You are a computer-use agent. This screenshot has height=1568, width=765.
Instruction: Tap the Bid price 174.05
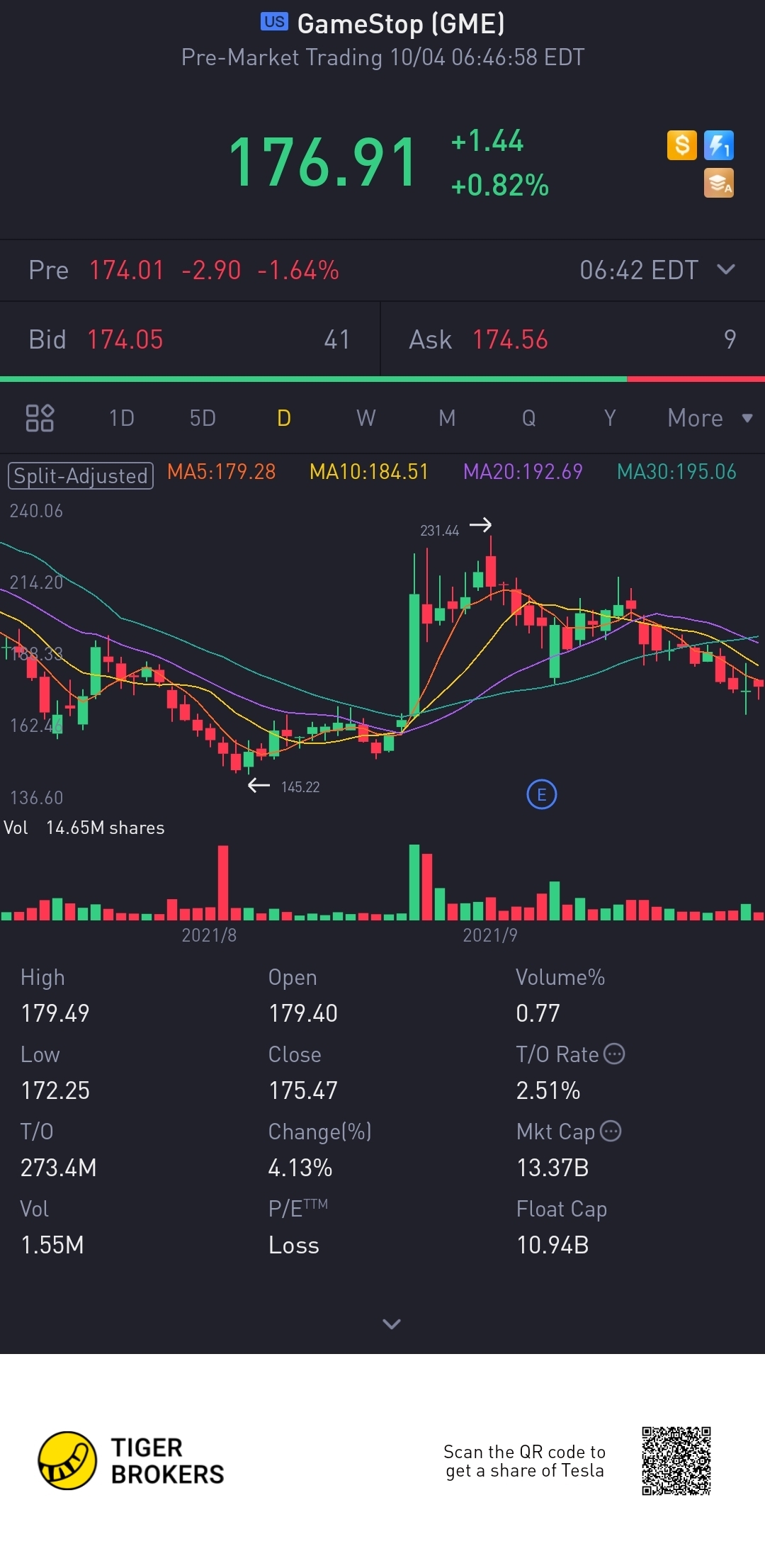125,339
